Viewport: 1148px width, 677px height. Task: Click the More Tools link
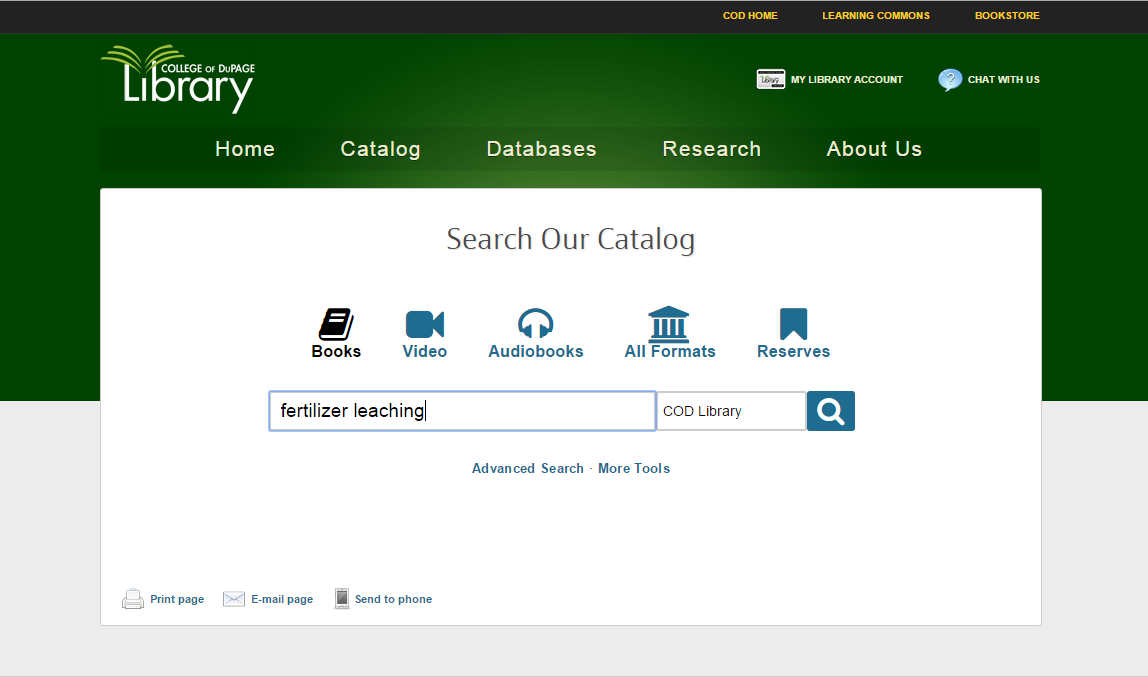tap(634, 468)
